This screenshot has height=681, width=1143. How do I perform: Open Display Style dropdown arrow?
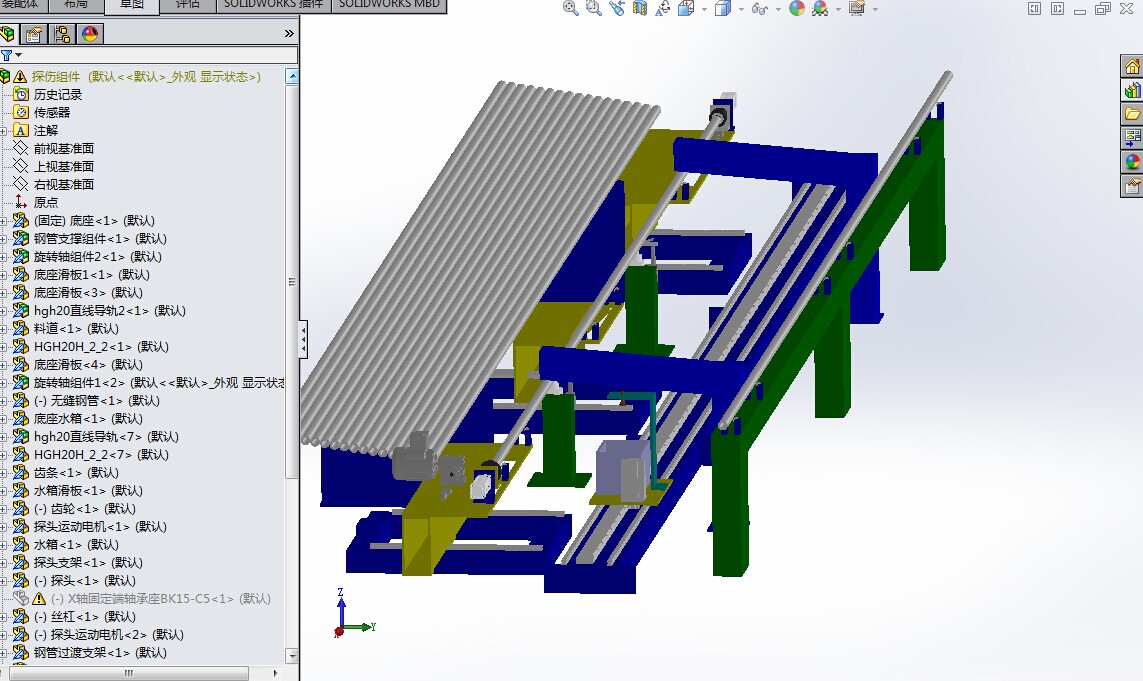(x=741, y=9)
